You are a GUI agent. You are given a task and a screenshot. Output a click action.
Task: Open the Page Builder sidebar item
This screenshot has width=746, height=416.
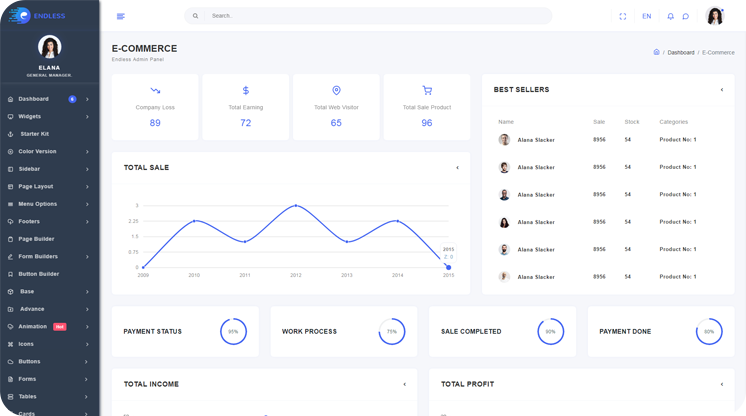36,239
